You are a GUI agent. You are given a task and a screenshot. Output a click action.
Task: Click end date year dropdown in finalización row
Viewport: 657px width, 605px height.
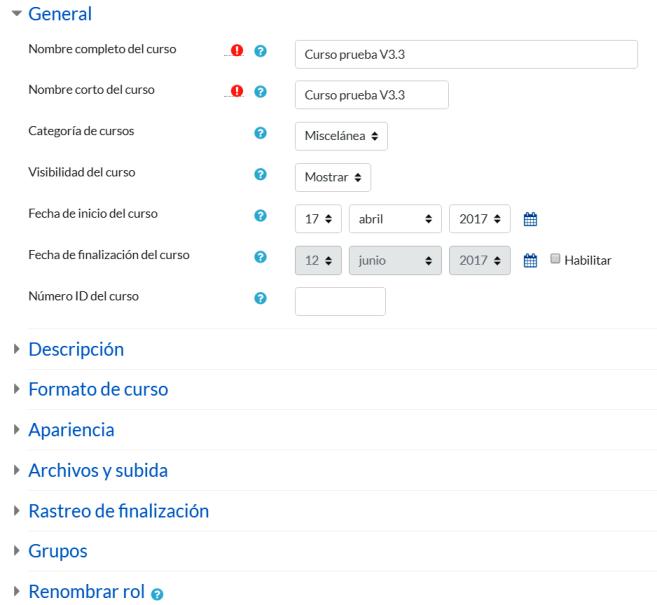click(x=480, y=260)
